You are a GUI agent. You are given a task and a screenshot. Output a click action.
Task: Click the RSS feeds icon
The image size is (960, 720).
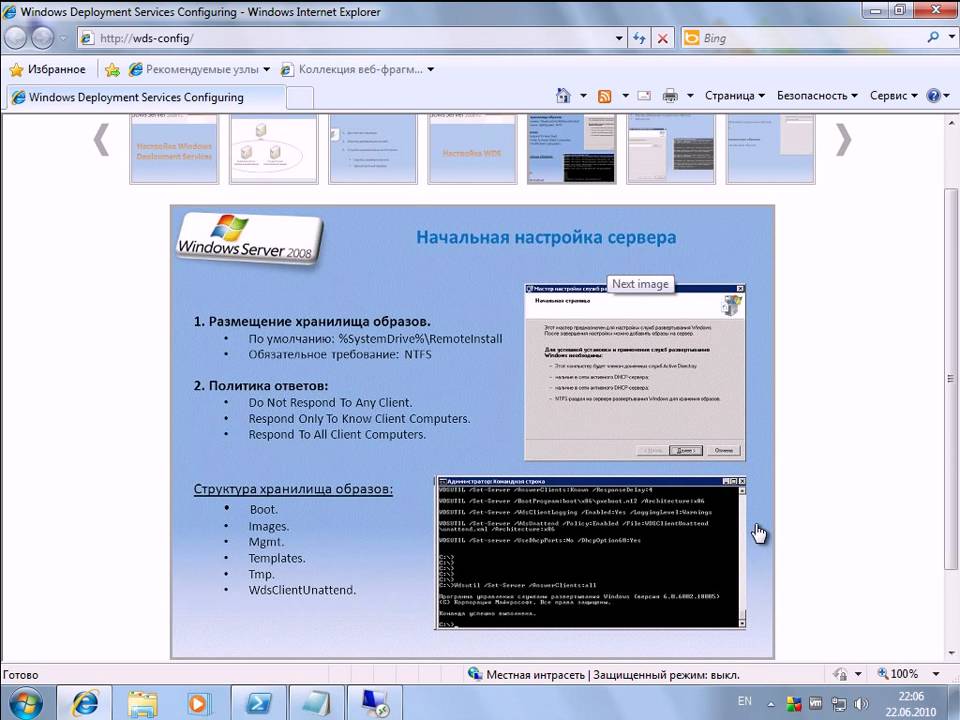pos(604,96)
